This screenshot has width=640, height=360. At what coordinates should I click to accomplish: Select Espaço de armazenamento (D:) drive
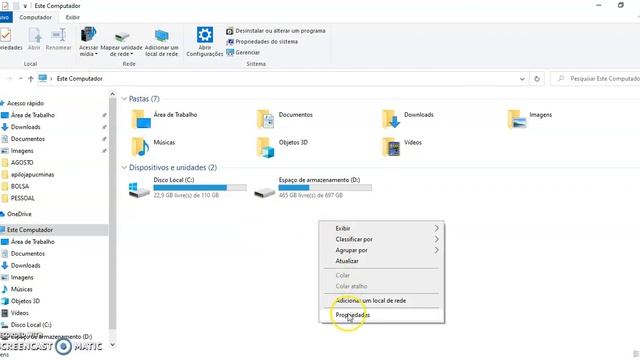(x=313, y=188)
